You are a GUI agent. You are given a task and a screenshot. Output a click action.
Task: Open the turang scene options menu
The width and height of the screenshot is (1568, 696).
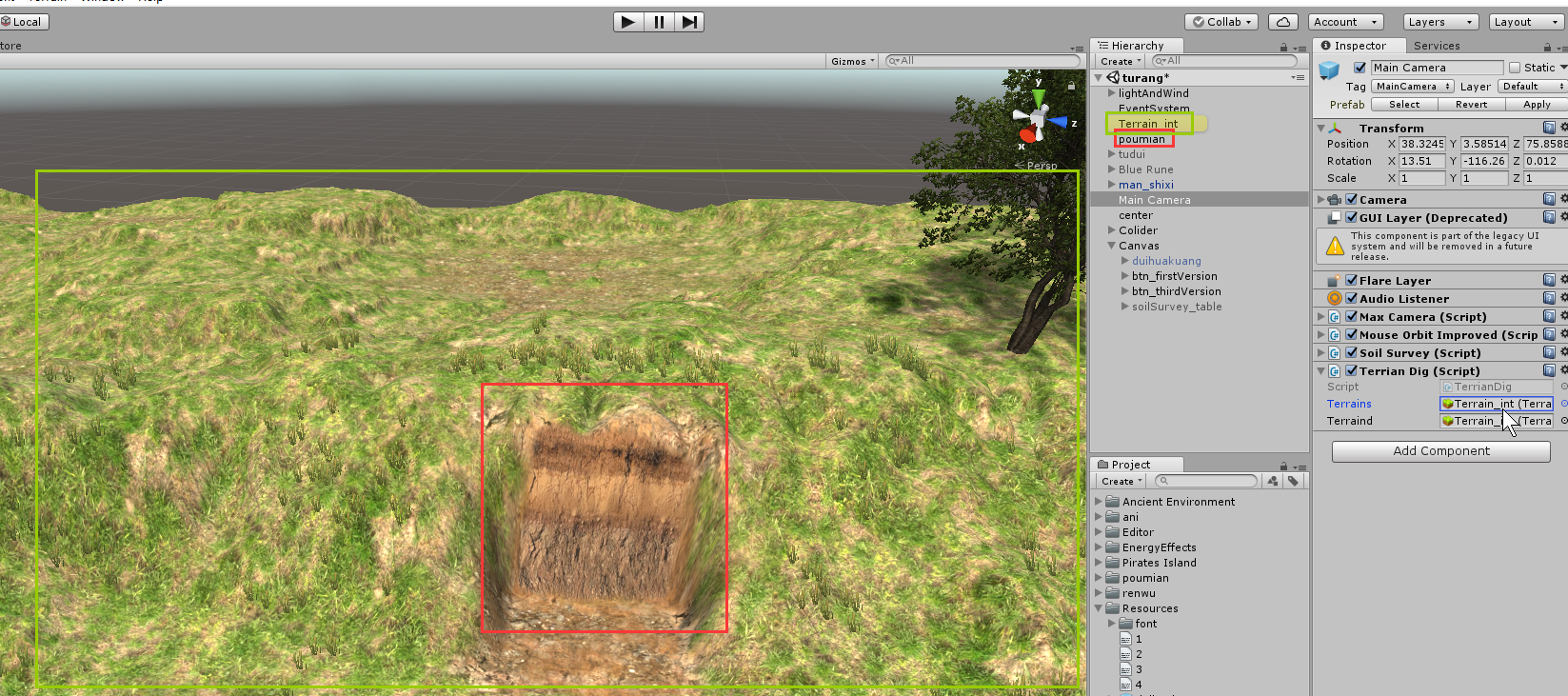1298,77
